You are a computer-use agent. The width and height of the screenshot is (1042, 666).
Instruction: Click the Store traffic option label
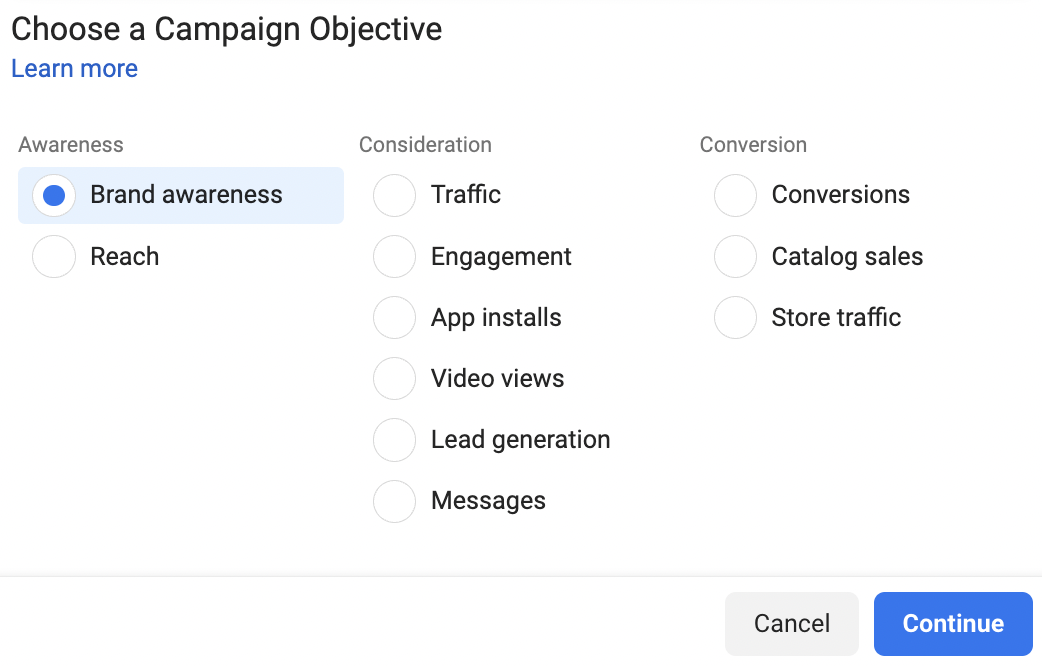click(836, 318)
